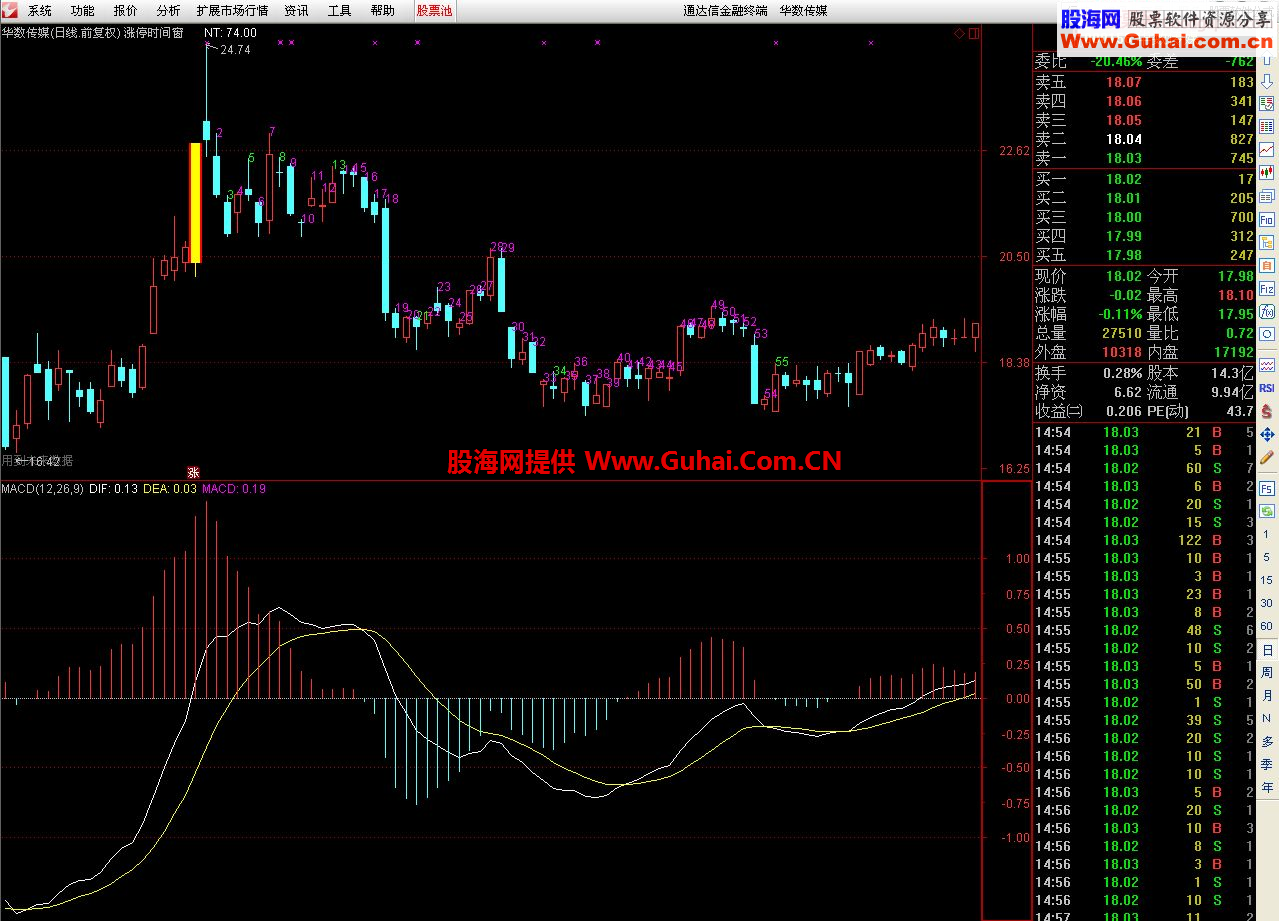
Task: Open the 帮助 menu
Action: (383, 10)
